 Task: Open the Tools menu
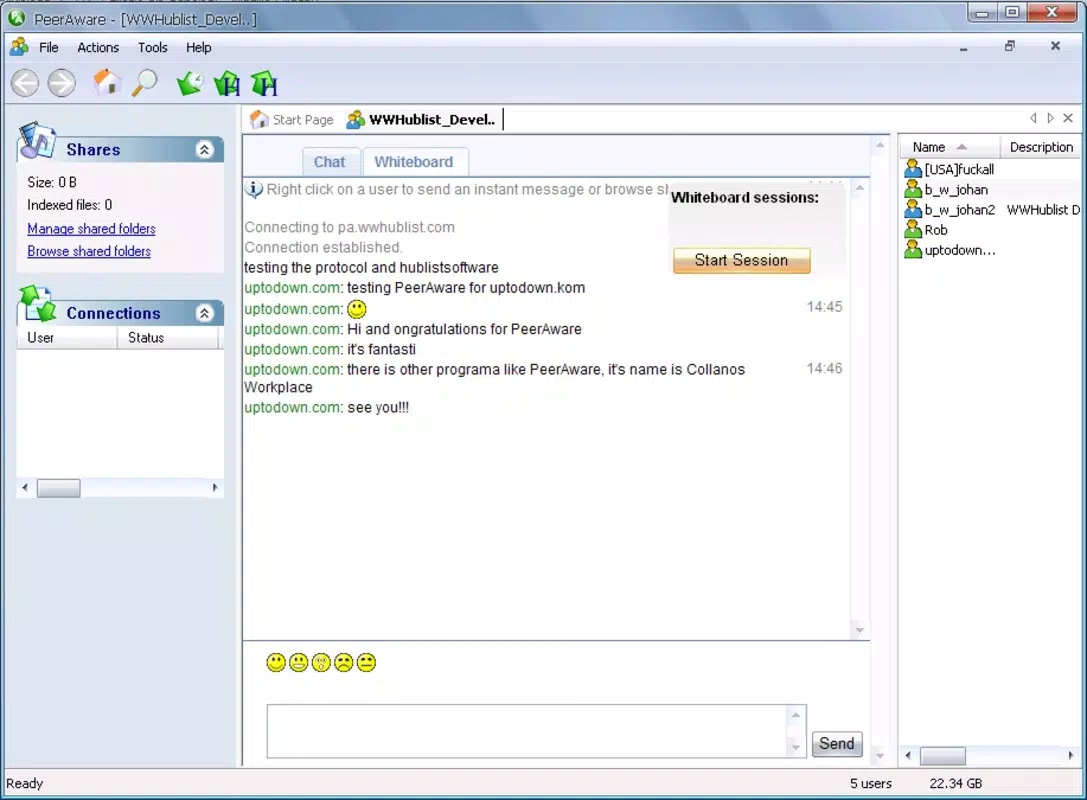(153, 47)
